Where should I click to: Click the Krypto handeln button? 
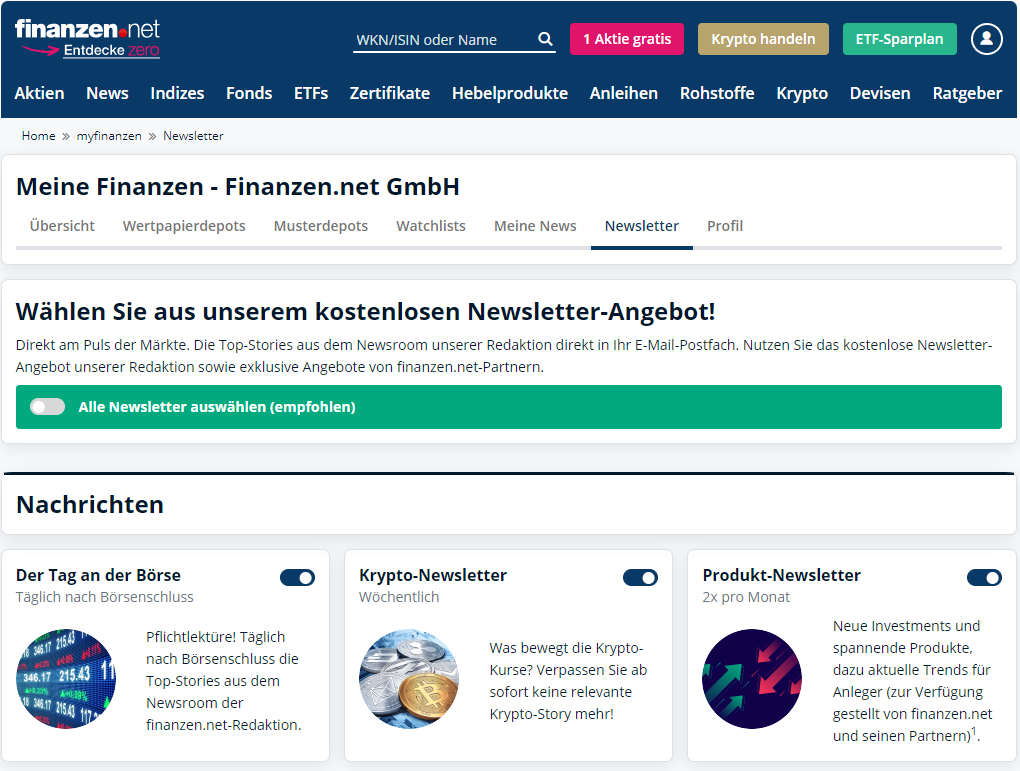[x=763, y=39]
